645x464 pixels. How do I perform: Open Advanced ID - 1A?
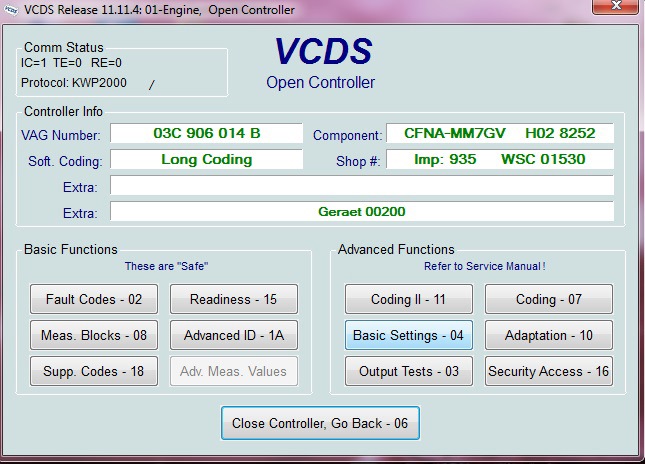coord(234,335)
